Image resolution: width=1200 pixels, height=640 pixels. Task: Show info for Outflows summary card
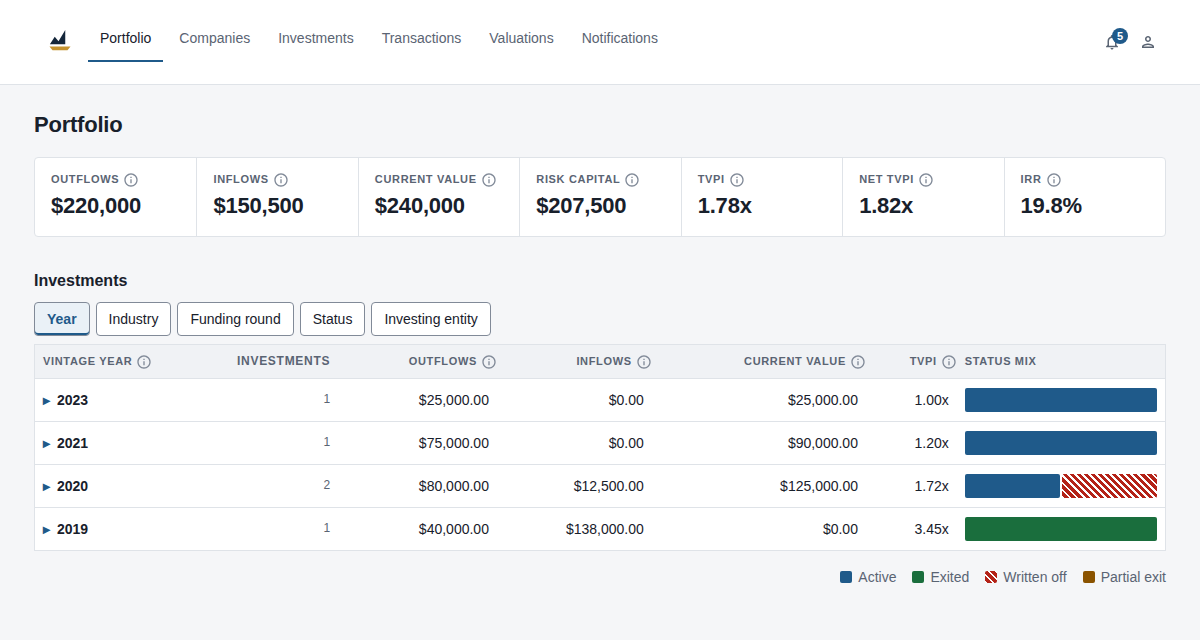(x=131, y=180)
